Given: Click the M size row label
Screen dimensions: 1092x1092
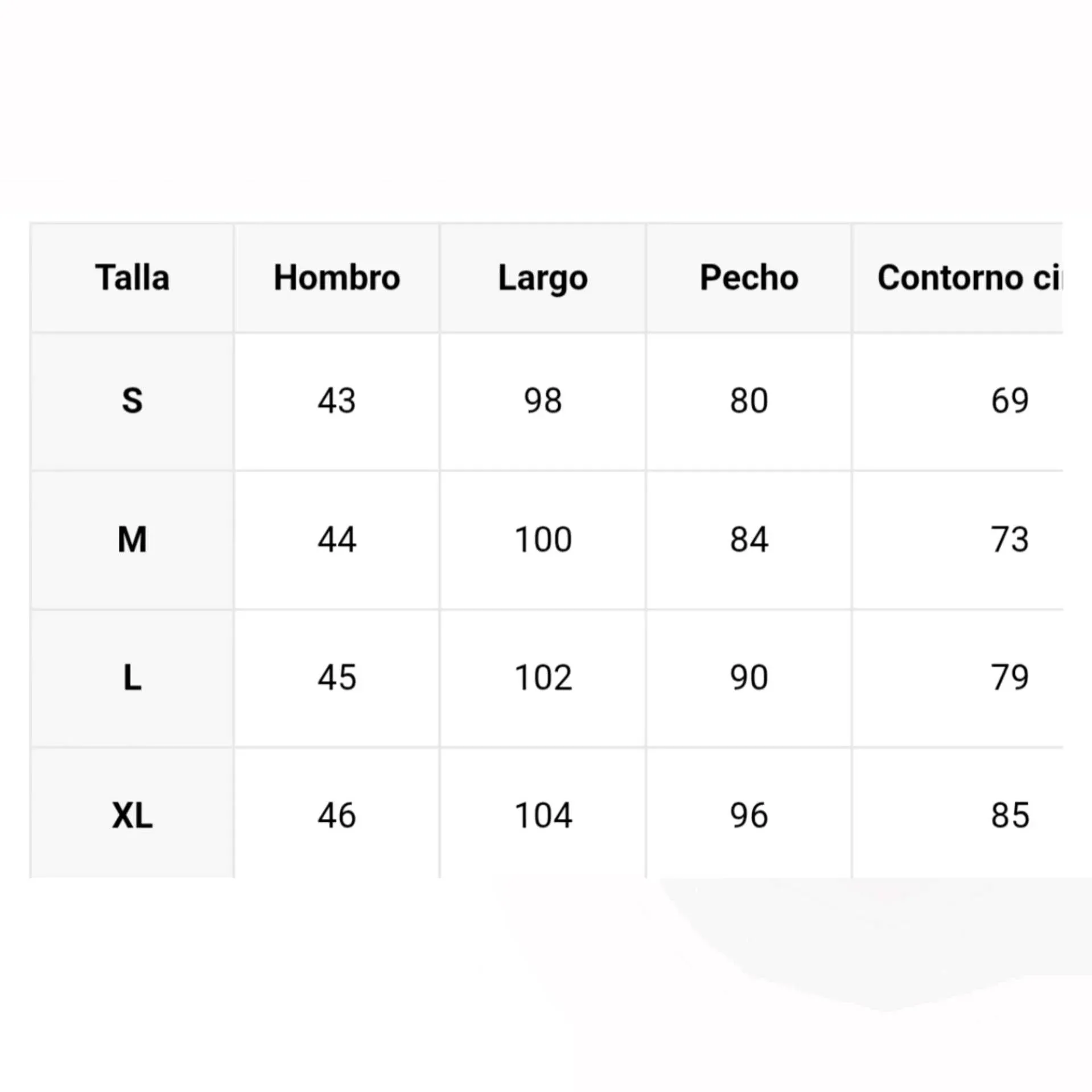Looking at the screenshot, I should click(x=132, y=539).
